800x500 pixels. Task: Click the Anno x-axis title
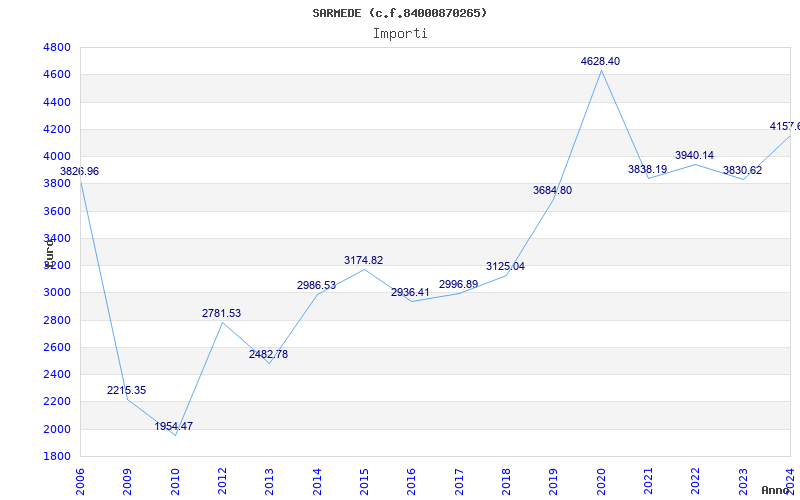pos(776,491)
